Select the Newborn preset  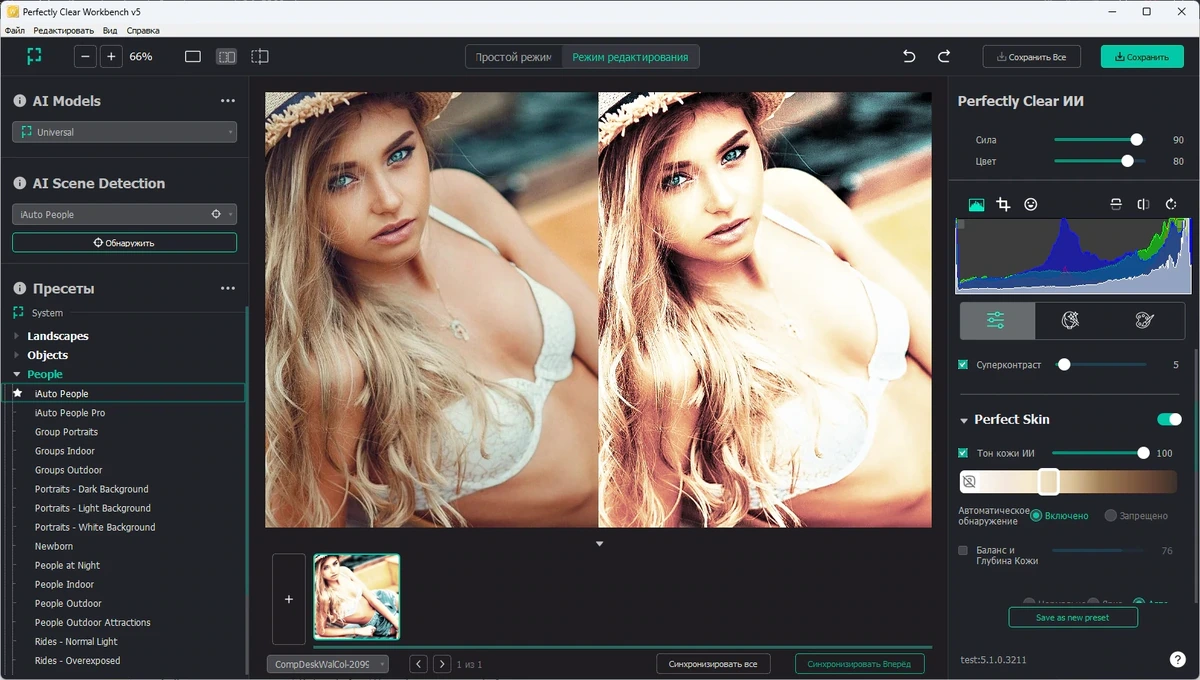click(54, 546)
